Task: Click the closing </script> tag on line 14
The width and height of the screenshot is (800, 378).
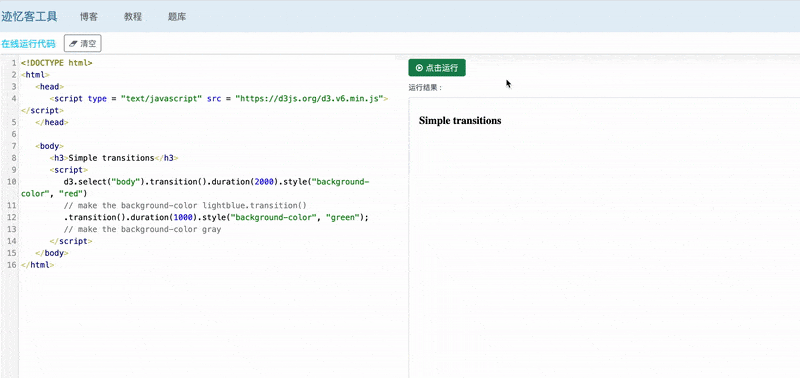Action: (71, 241)
